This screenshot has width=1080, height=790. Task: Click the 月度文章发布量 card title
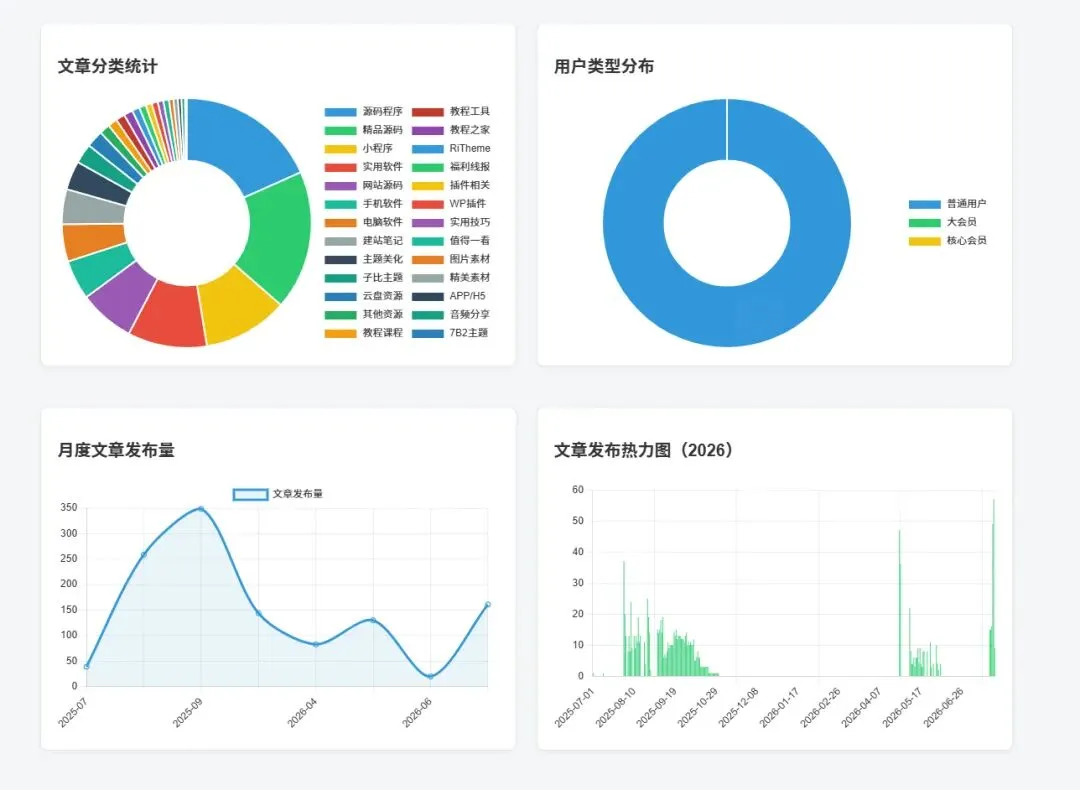[x=116, y=450]
